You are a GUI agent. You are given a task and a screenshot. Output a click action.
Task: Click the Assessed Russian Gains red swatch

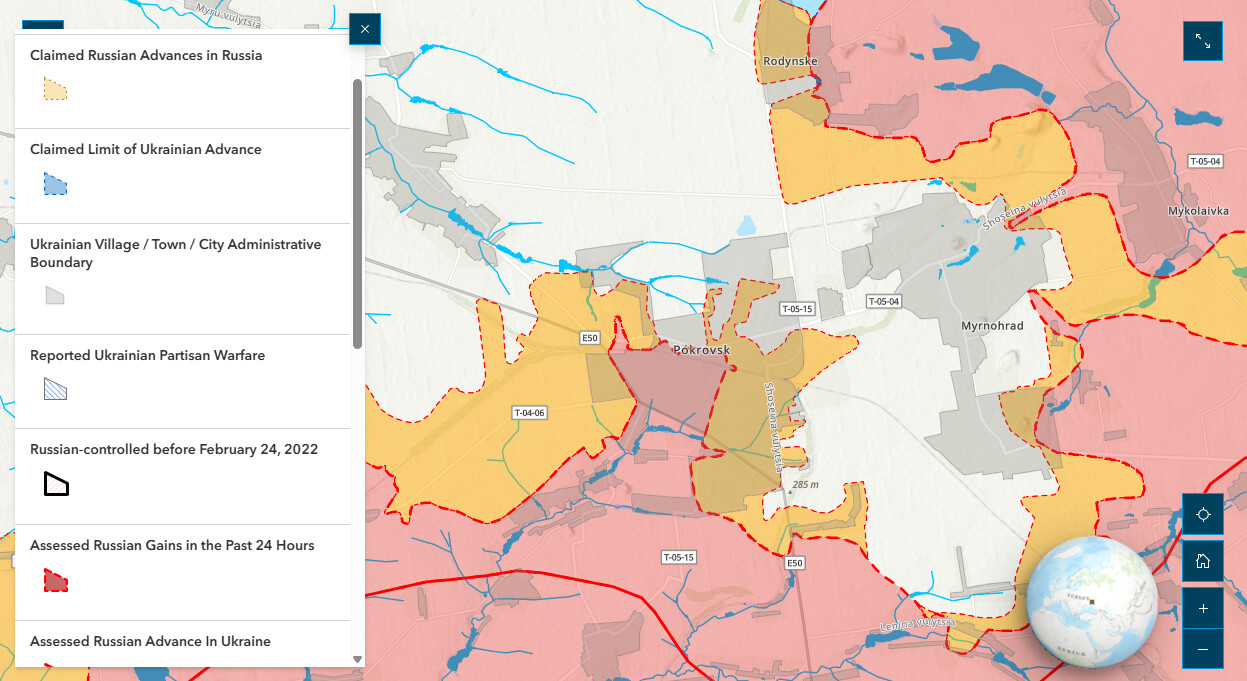pyautogui.click(x=55, y=580)
